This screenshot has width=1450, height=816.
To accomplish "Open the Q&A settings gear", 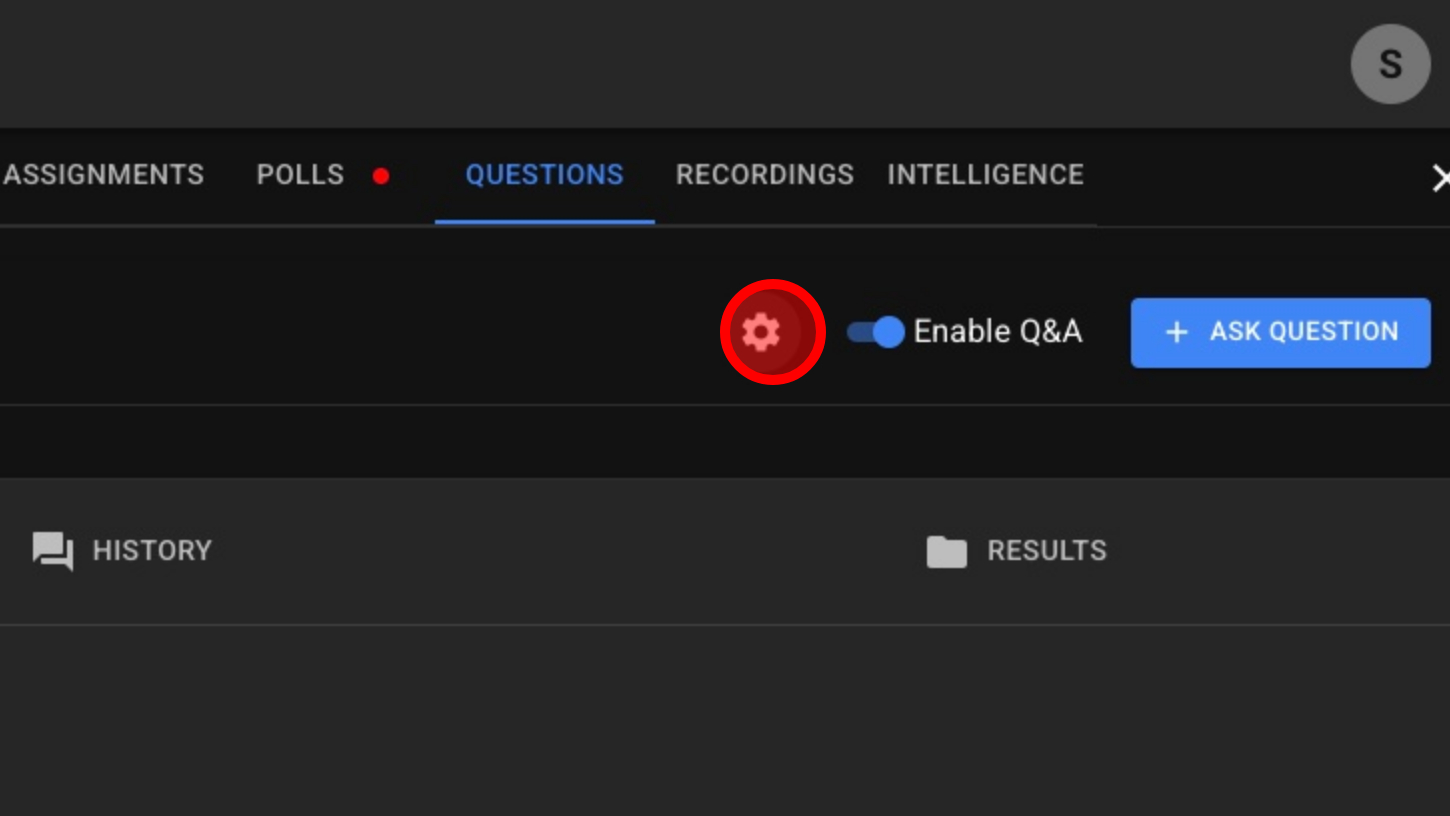I will point(761,332).
